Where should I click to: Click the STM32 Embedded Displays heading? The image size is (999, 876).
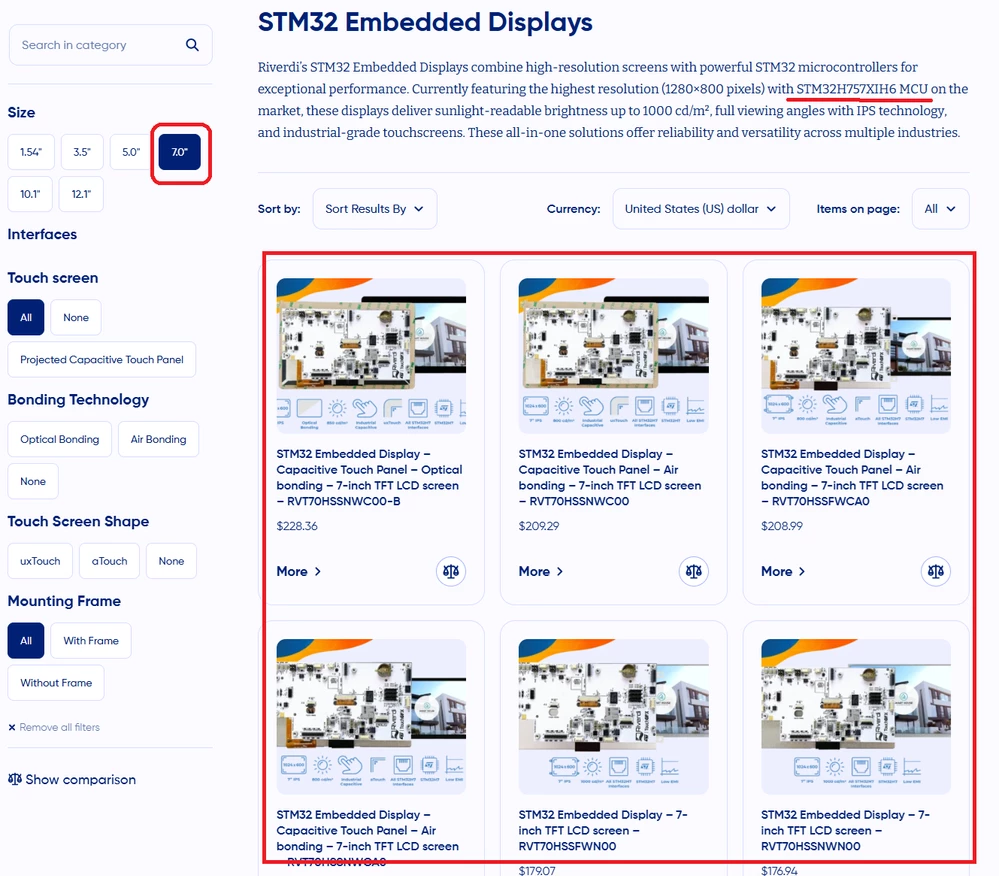click(425, 22)
